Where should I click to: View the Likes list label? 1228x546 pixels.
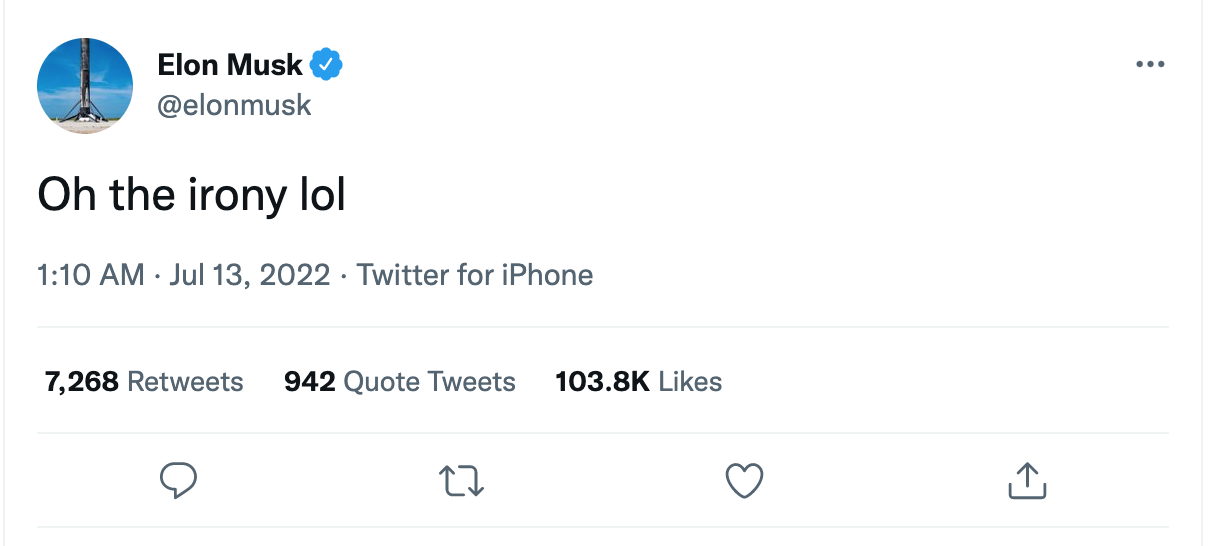(x=690, y=381)
